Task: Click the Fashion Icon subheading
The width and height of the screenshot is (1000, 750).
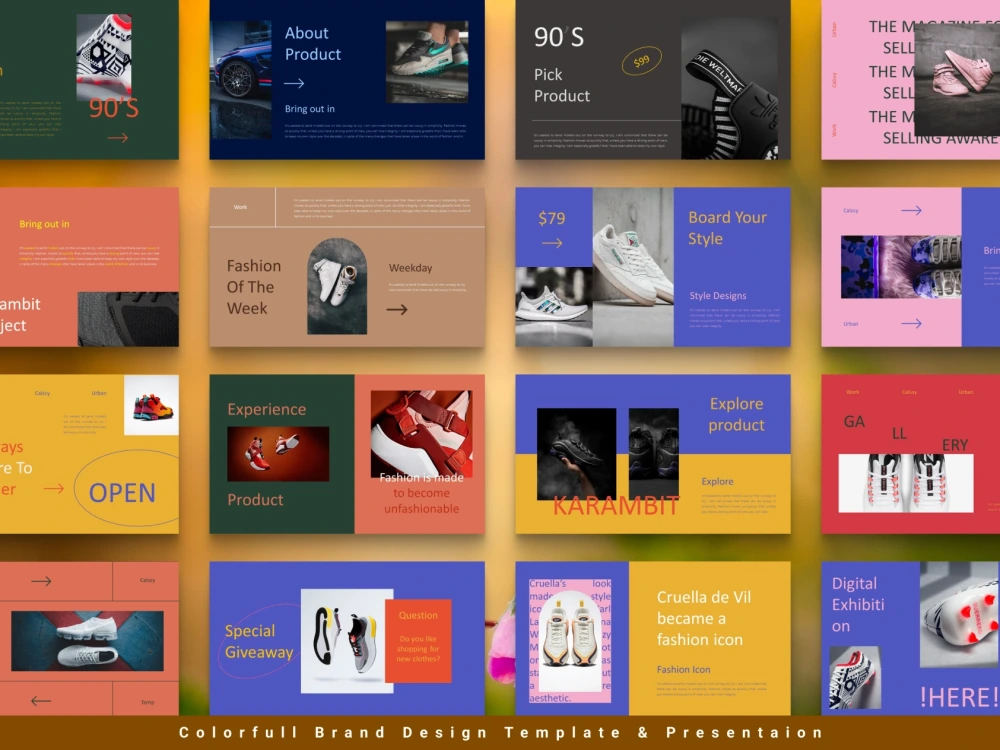Action: pyautogui.click(x=683, y=670)
